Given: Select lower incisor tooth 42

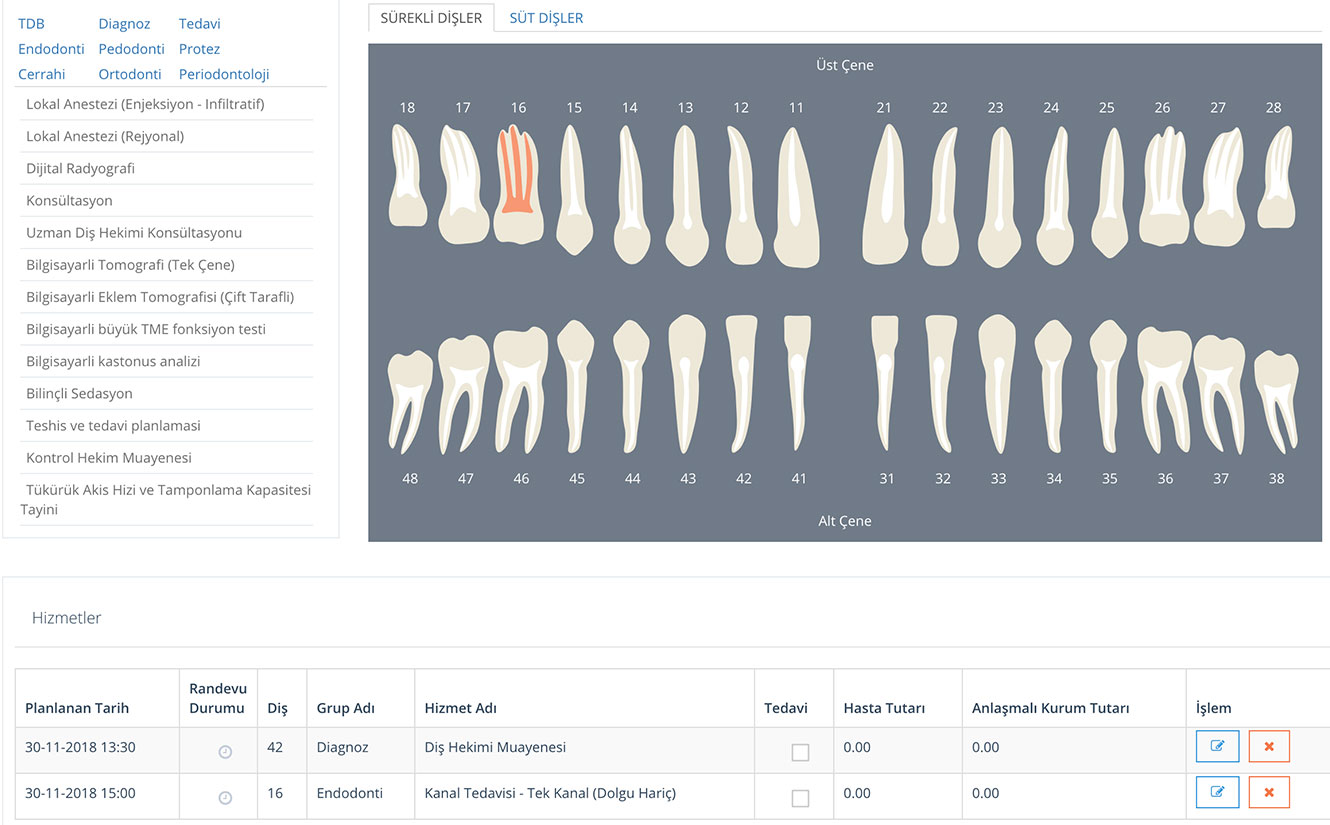Looking at the screenshot, I should point(742,385).
